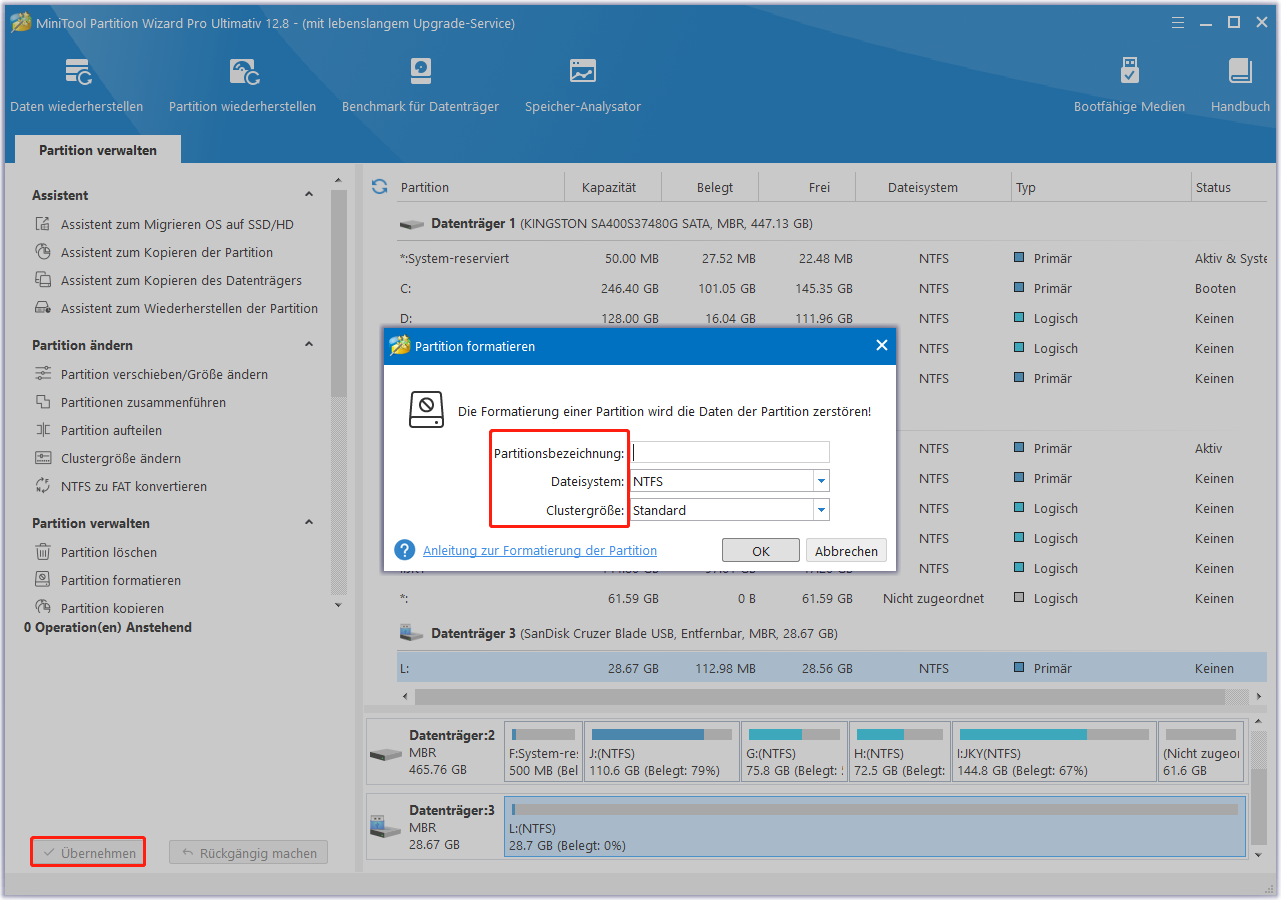Choose Partition löschen
Image resolution: width=1281 pixels, height=900 pixels.
coord(108,553)
